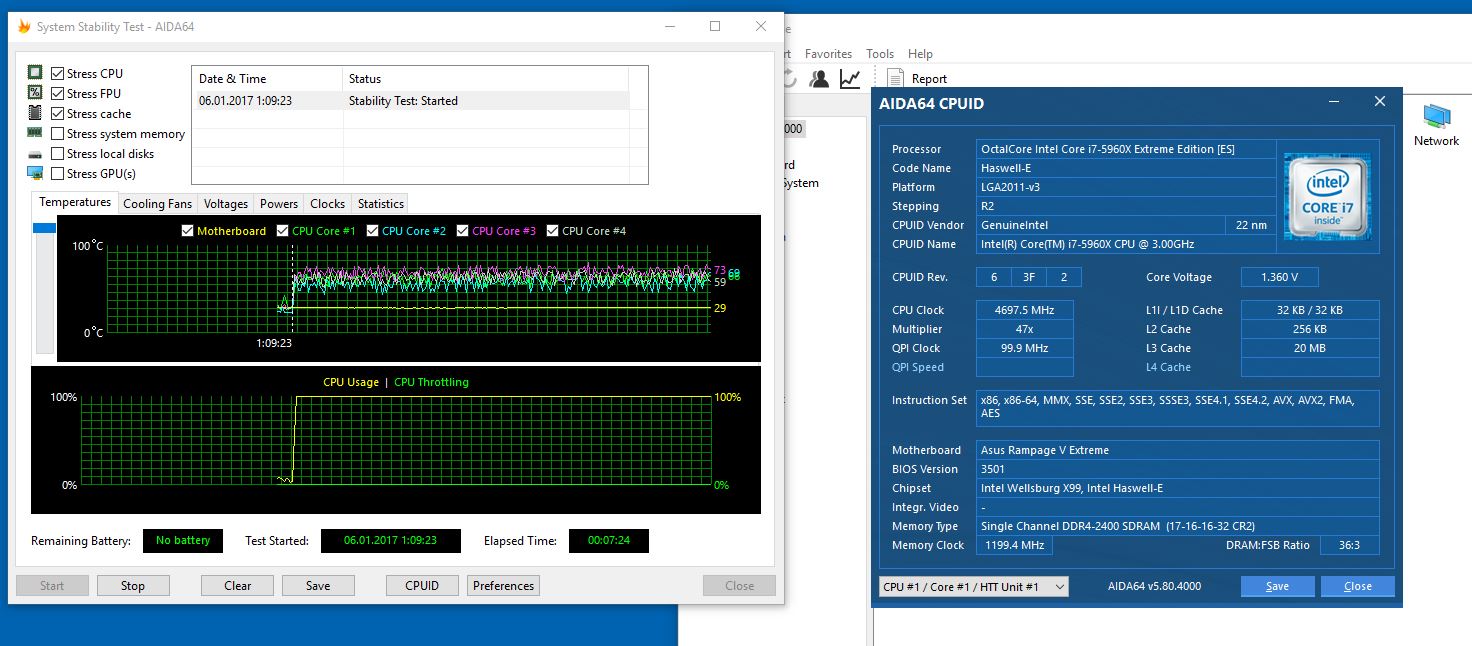Click the monitor icon beside Stress GPU(s)
1472x646 pixels.
[x=35, y=173]
